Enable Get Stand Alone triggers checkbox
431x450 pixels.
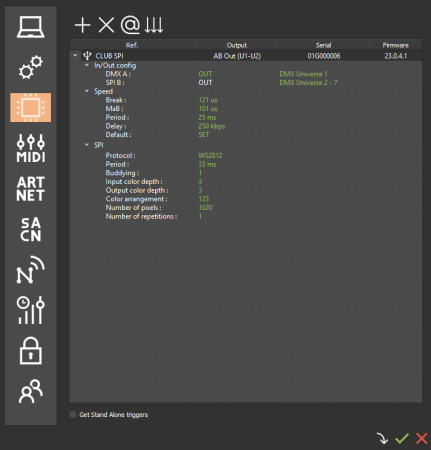tap(73, 414)
